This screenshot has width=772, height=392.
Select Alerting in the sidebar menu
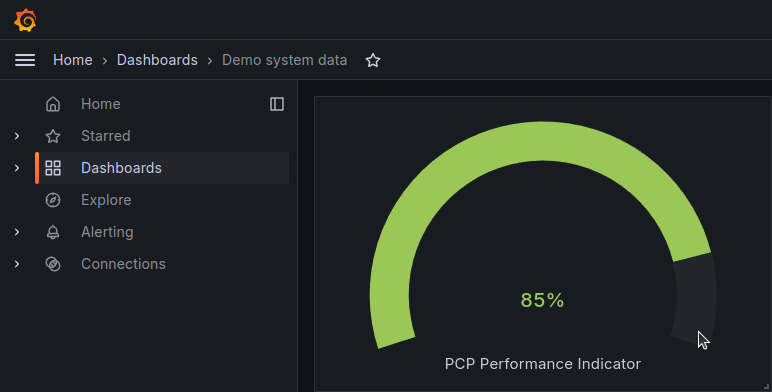(x=107, y=232)
